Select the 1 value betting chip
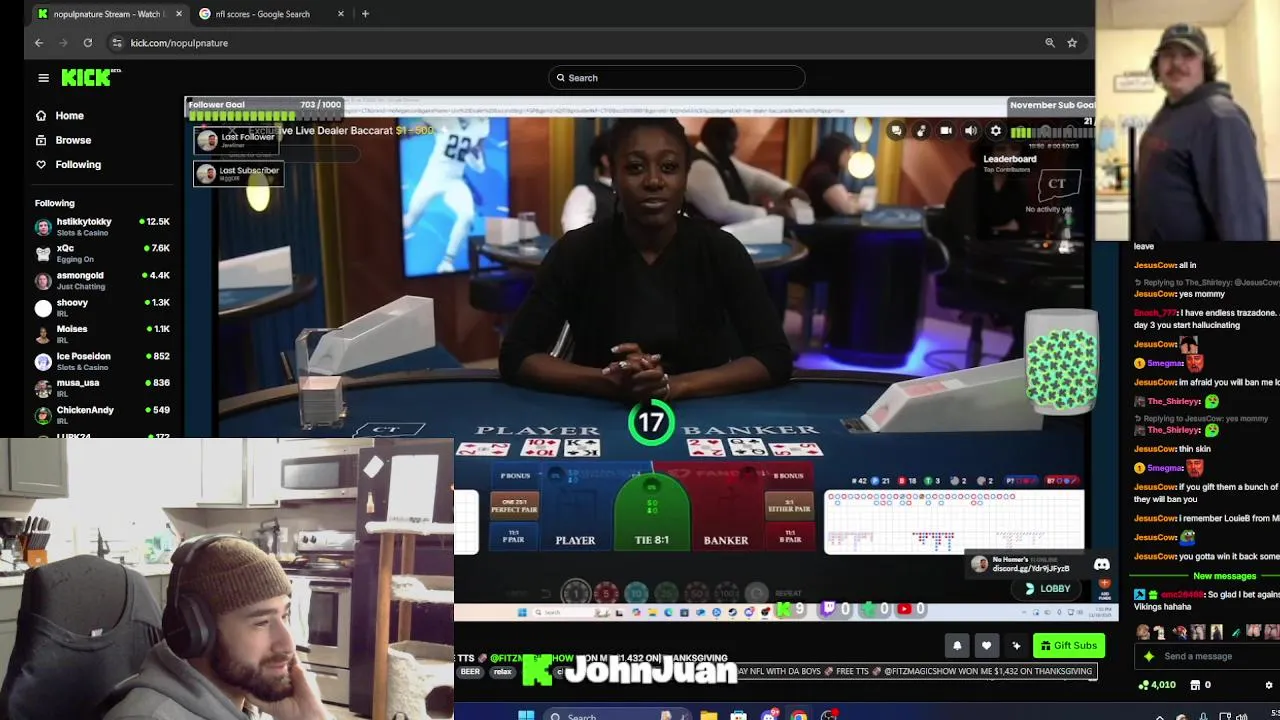1280x720 pixels. point(575,593)
